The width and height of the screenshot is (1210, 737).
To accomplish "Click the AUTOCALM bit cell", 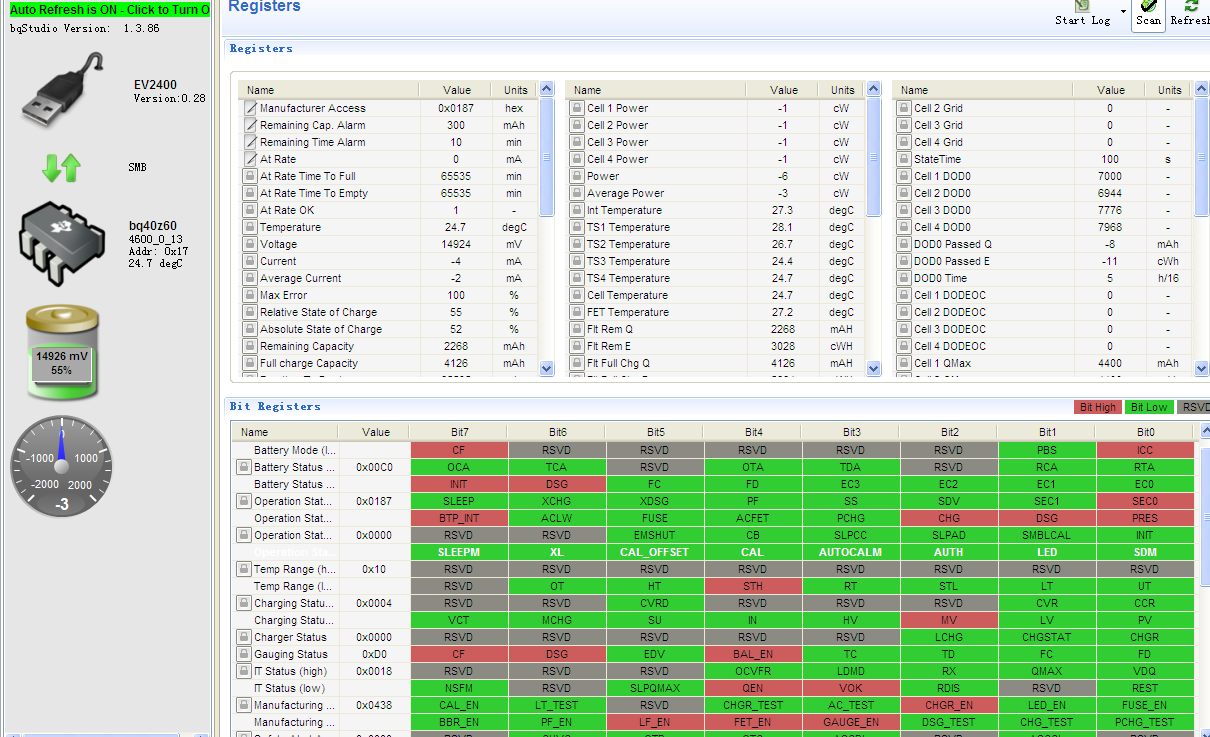I will click(x=851, y=552).
